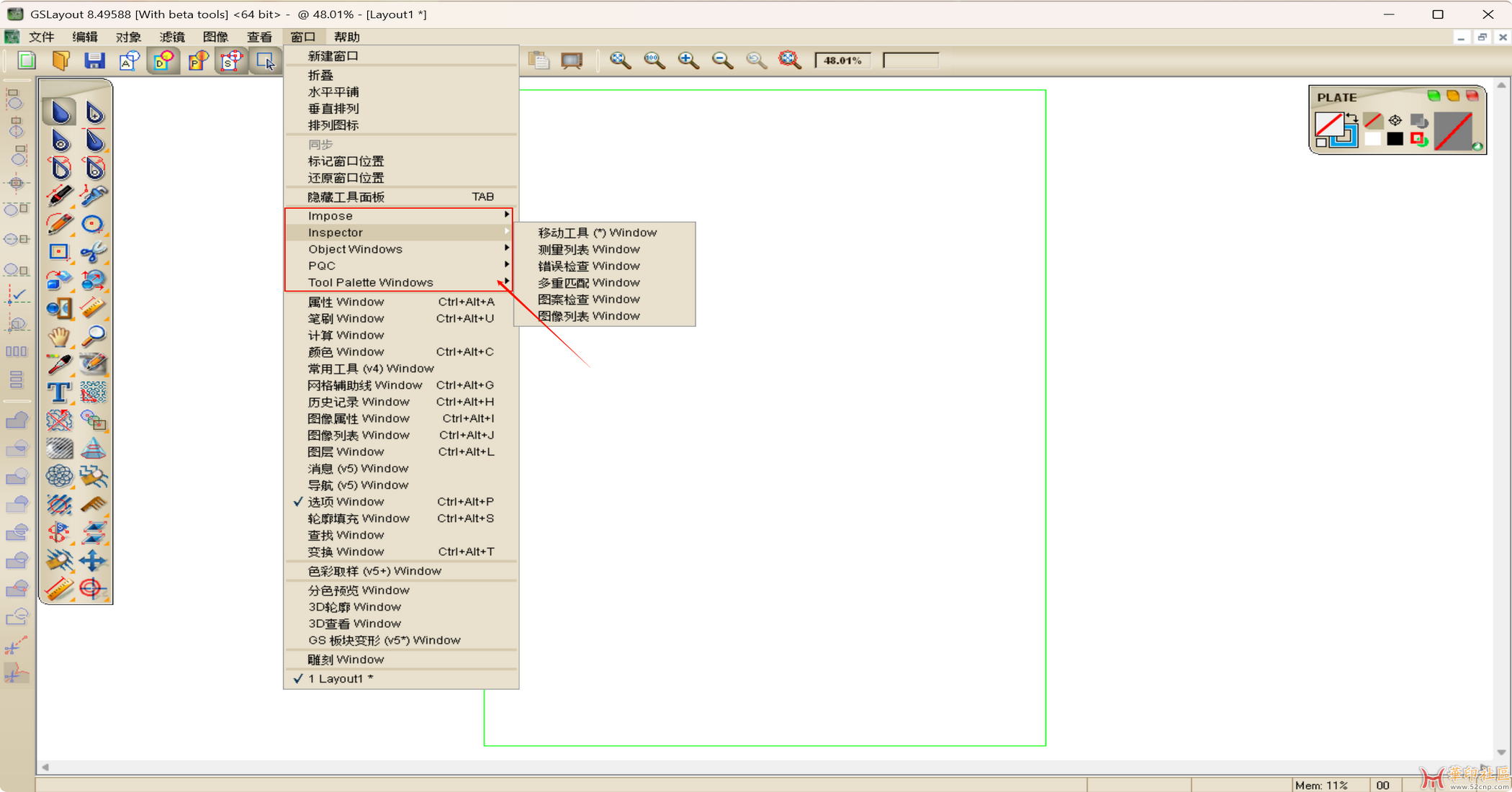Toggle 隐藏工具面板 in the window menu
Viewport: 1512px width, 792px height.
(346, 197)
